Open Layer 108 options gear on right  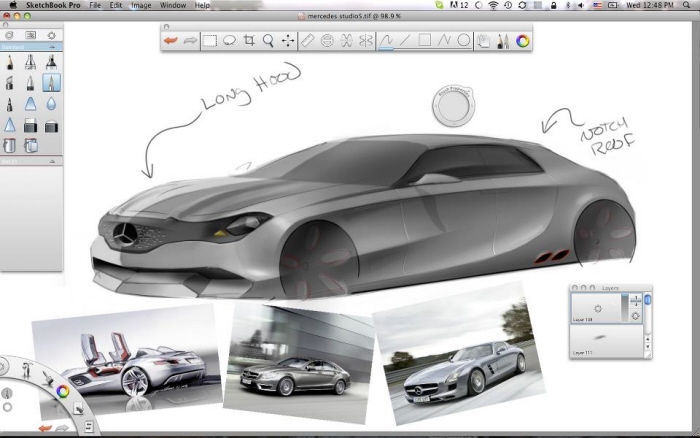[x=636, y=316]
